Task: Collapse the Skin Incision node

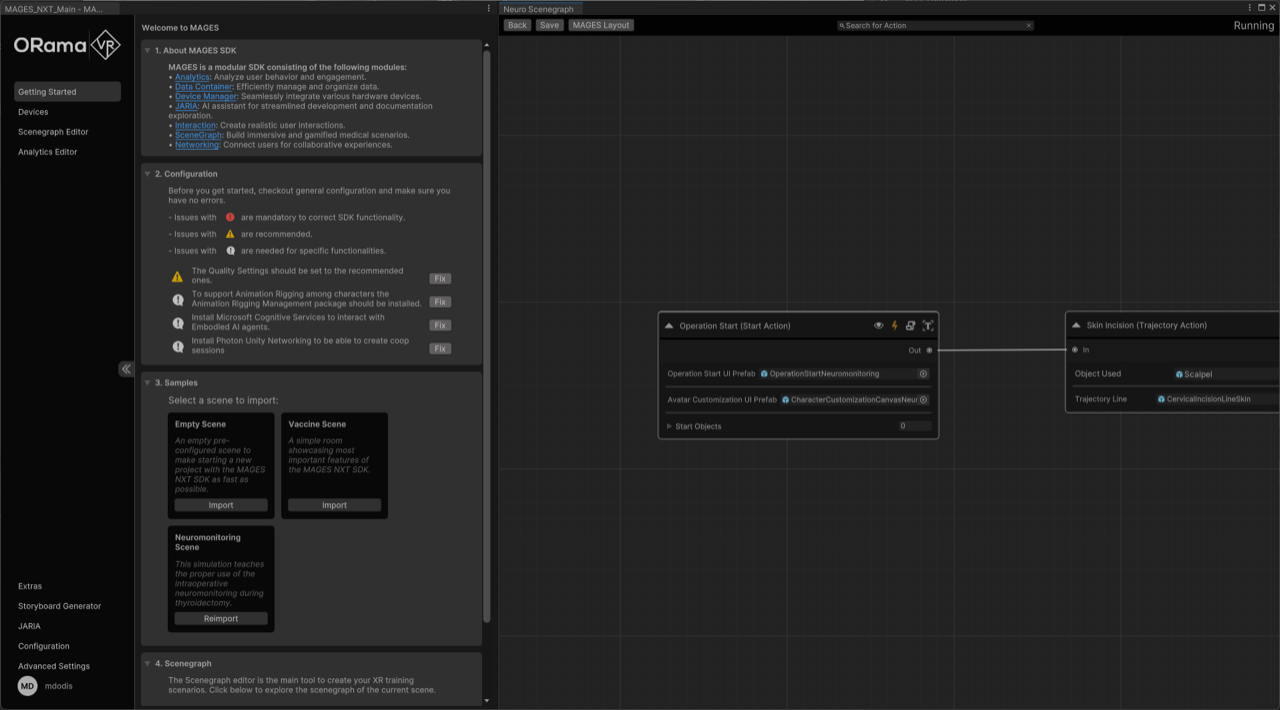Action: point(1077,324)
